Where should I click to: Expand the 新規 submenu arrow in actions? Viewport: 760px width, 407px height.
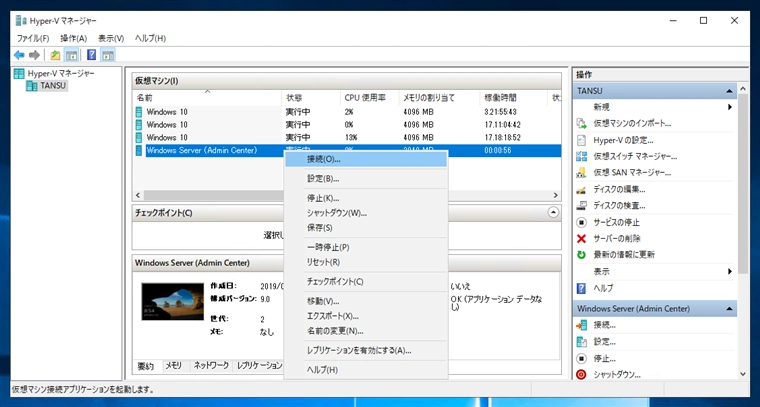(730, 107)
